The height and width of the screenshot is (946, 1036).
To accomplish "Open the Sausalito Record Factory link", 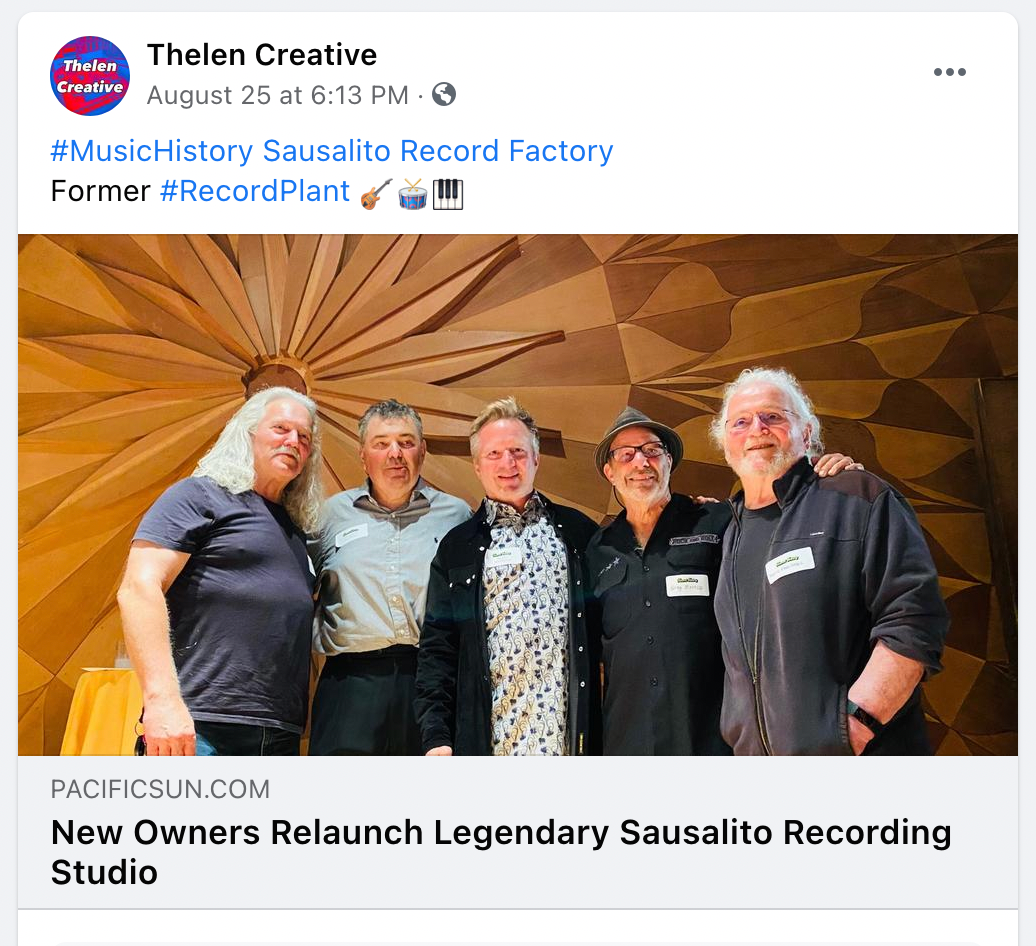I will (438, 151).
